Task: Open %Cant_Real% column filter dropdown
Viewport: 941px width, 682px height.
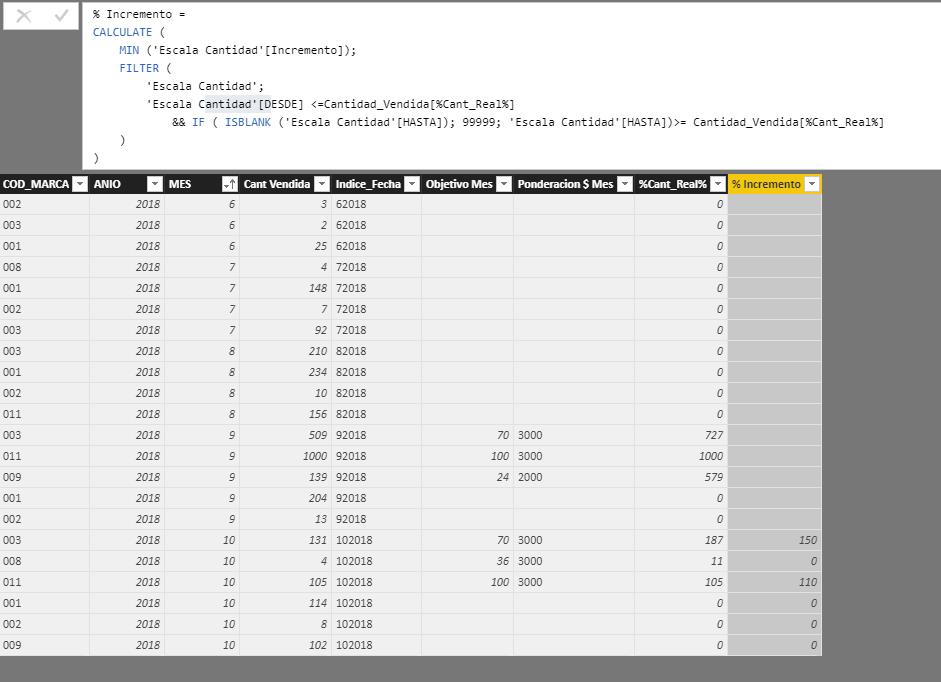Action: [x=718, y=184]
